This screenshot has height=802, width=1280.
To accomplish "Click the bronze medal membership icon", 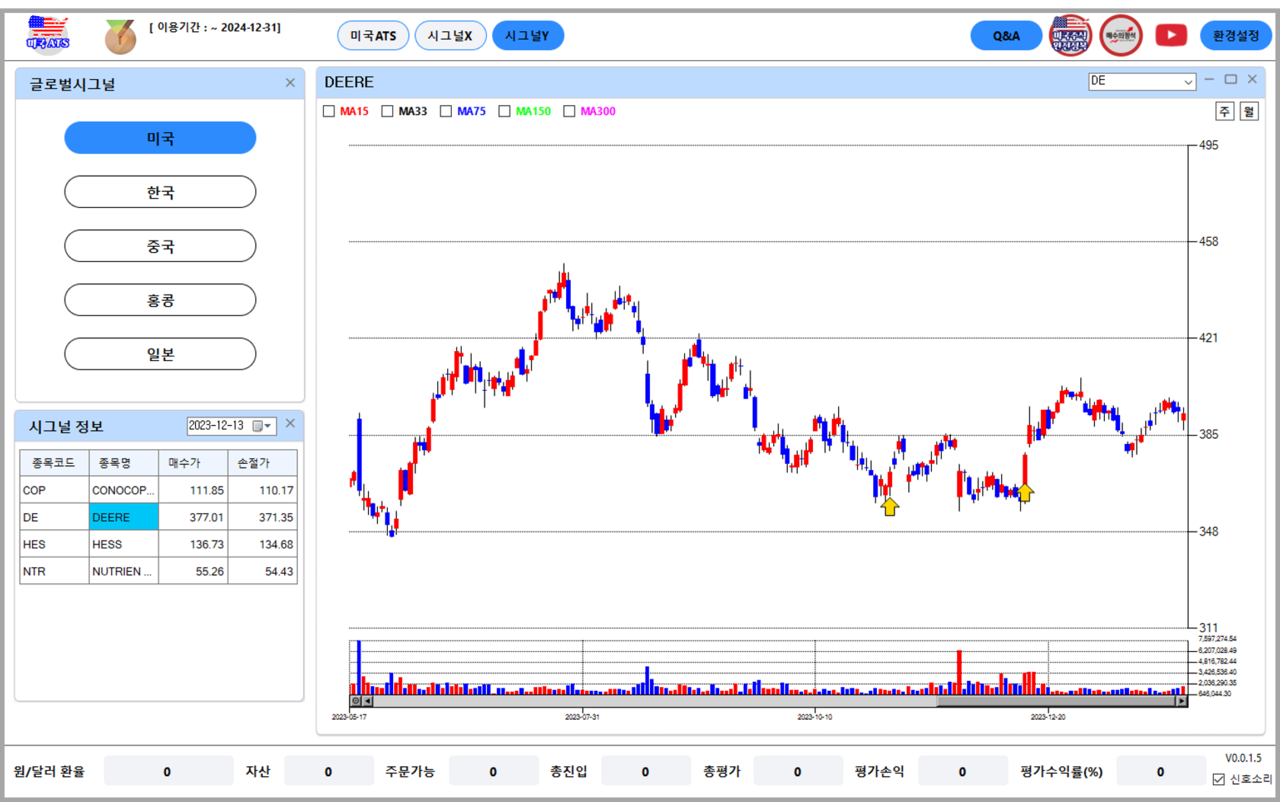I will point(121,37).
